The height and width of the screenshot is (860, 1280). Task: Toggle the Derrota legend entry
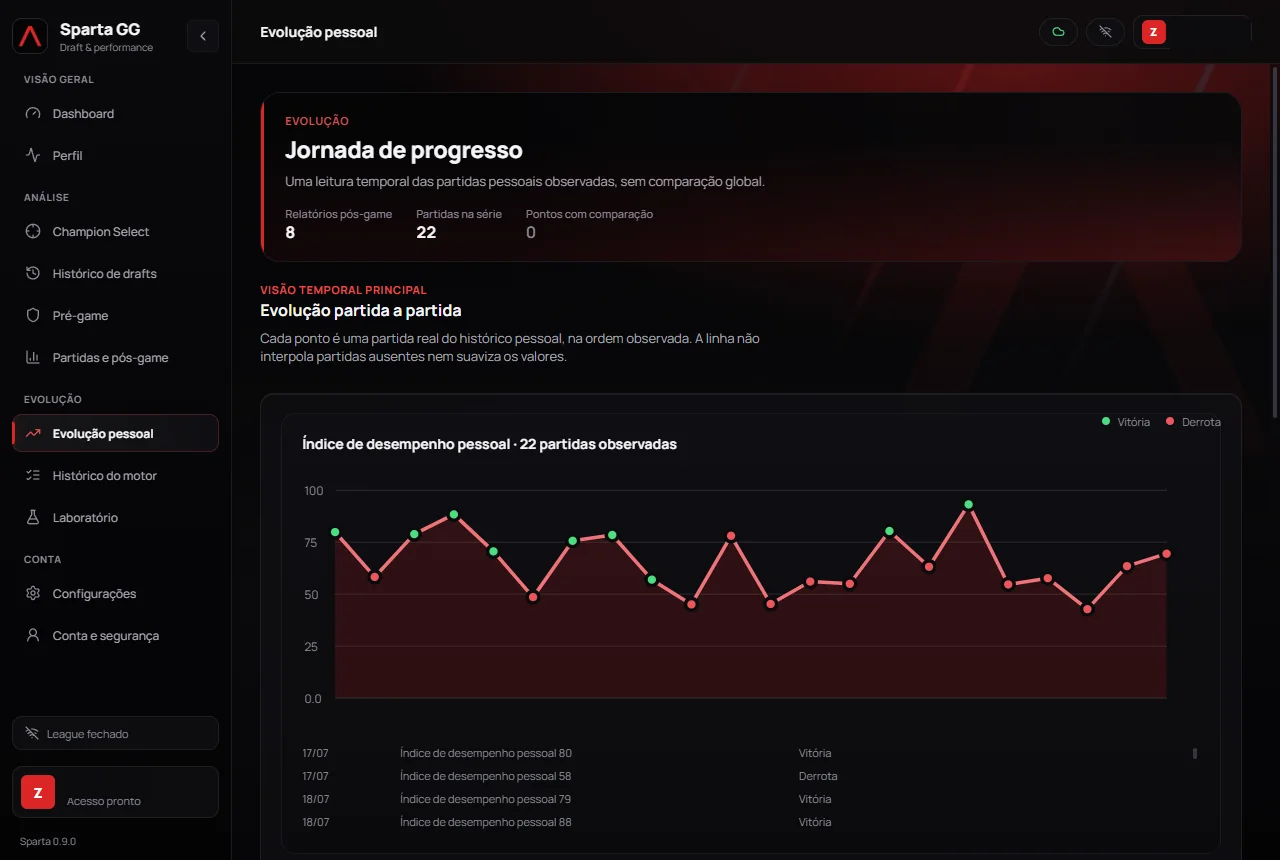pyautogui.click(x=1193, y=422)
